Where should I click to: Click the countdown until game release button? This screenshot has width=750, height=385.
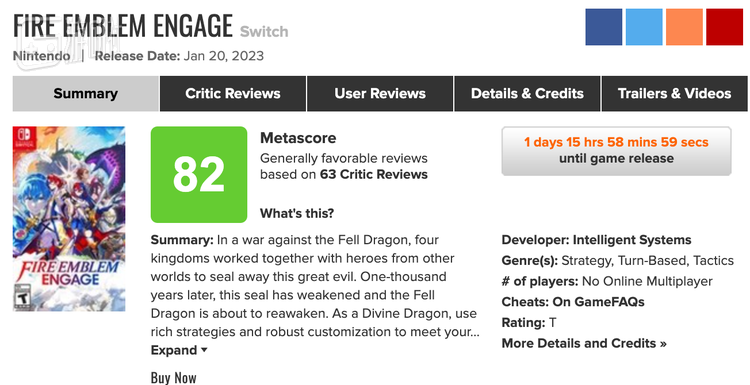[x=616, y=151]
